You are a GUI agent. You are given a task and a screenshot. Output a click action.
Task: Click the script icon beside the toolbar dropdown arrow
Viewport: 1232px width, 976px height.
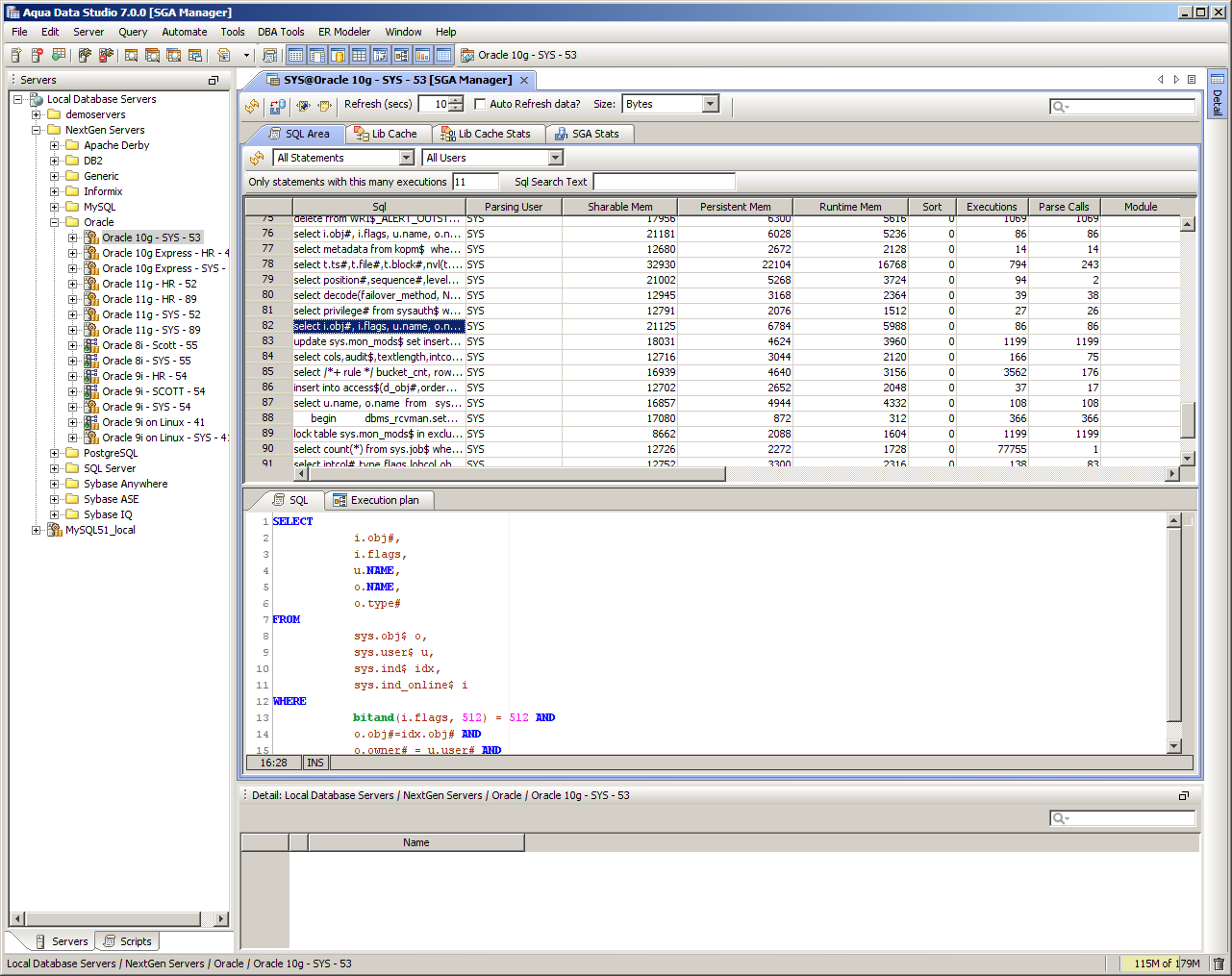[x=224, y=55]
